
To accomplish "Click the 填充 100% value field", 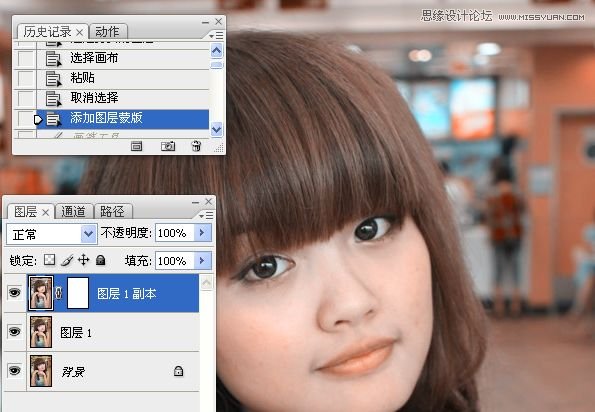I will (x=175, y=261).
